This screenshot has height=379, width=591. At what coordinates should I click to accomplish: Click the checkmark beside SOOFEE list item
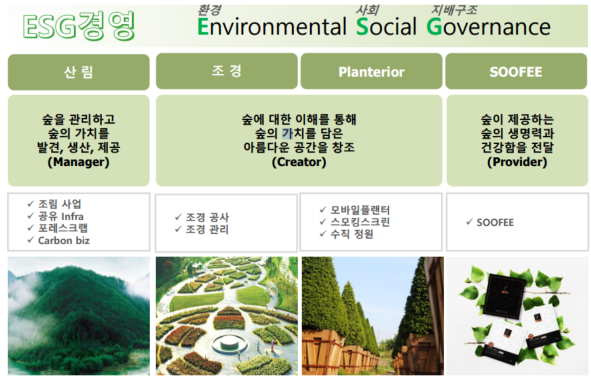pos(469,222)
